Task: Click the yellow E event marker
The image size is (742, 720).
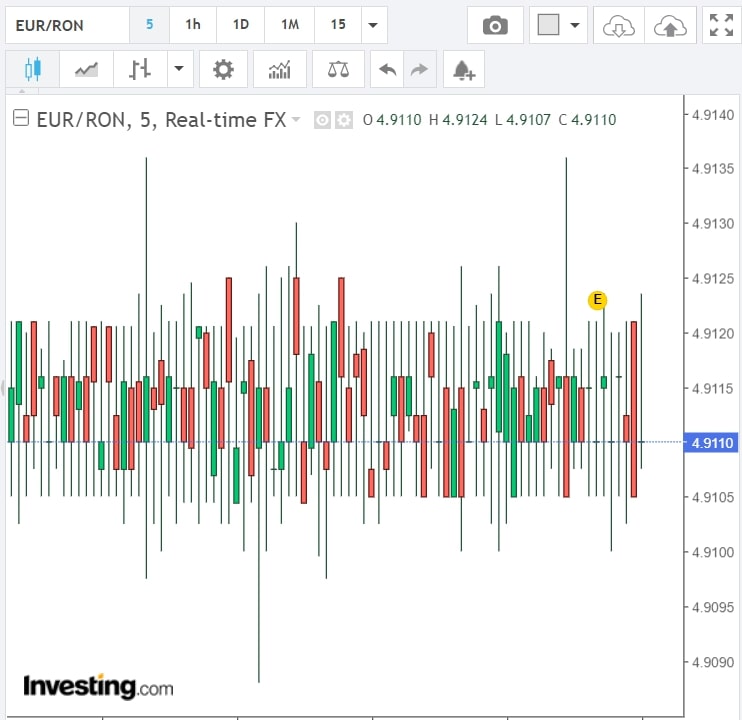Action: pos(597,299)
